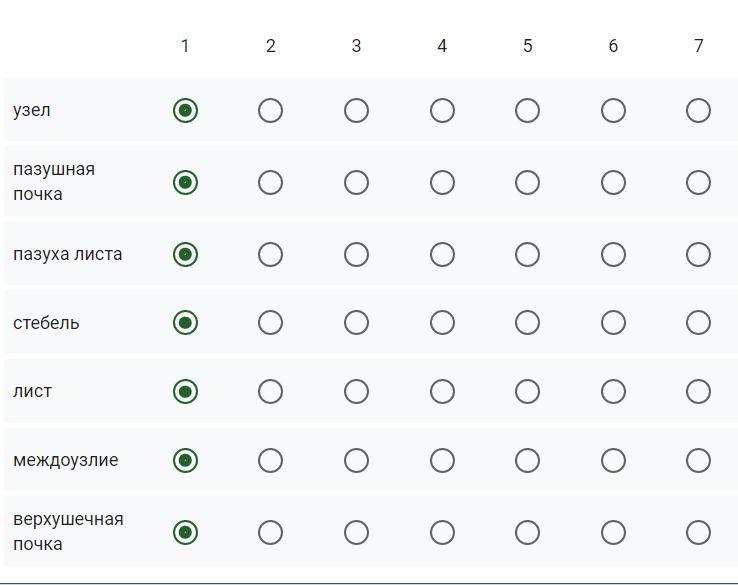Image resolution: width=738 pixels, height=585 pixels.
Task: Click the междоузлие row label
Action: pos(65,460)
